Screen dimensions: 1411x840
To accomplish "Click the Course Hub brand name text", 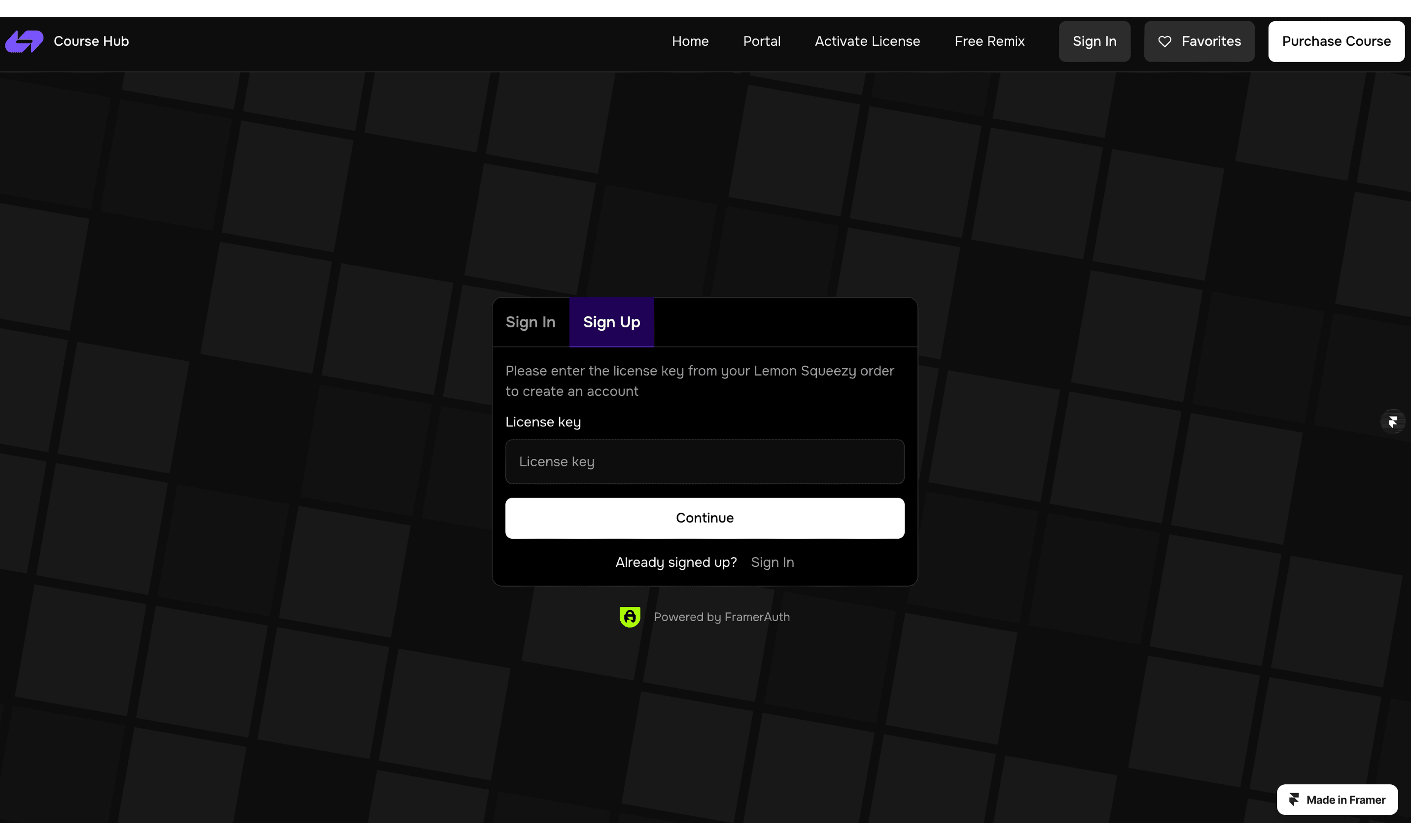I will 91,41.
